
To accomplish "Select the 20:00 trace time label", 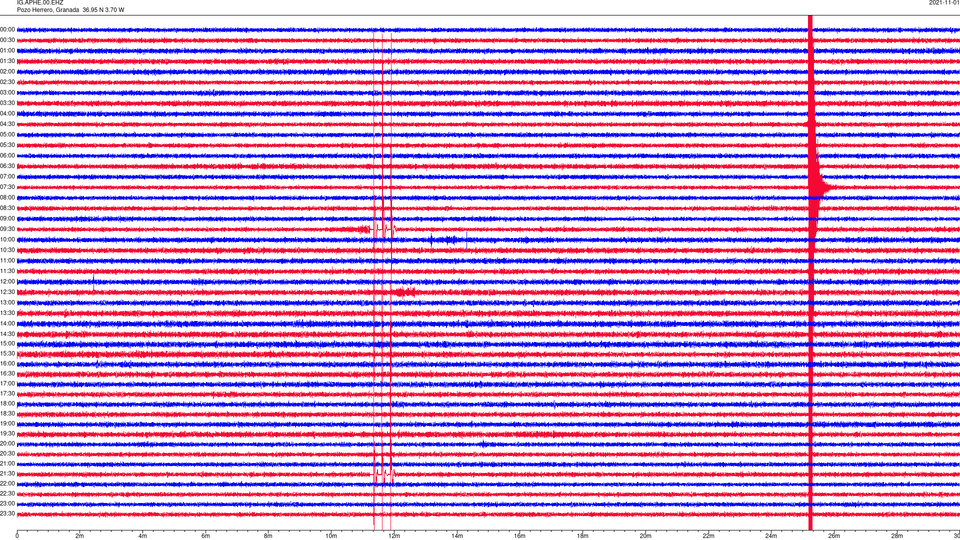I will pos(8,444).
